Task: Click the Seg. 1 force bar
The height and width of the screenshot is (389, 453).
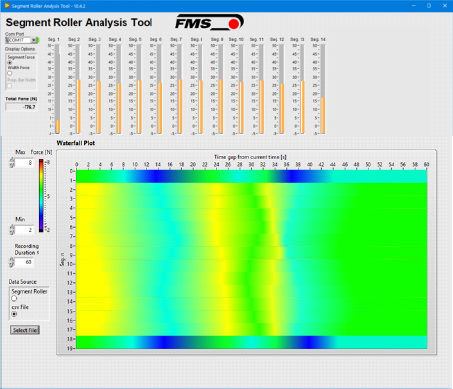Action: tap(57, 89)
